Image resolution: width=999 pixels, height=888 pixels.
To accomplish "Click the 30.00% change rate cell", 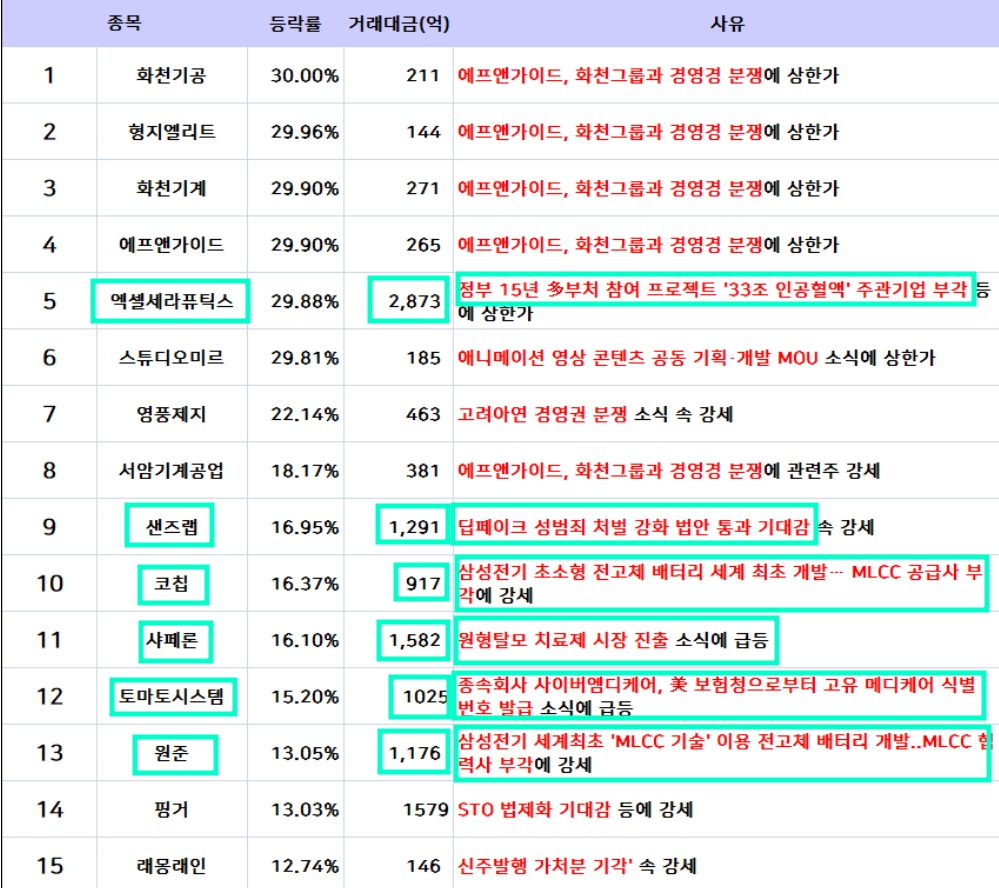I will (305, 75).
